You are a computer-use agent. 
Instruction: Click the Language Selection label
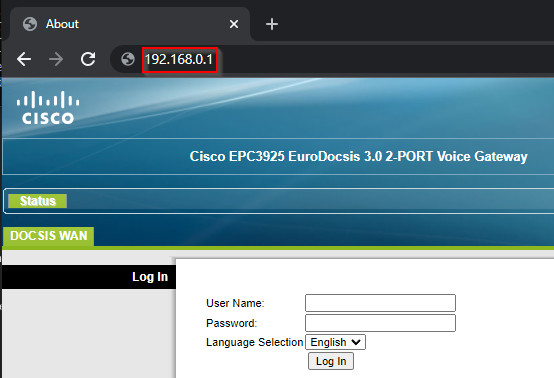[254, 342]
